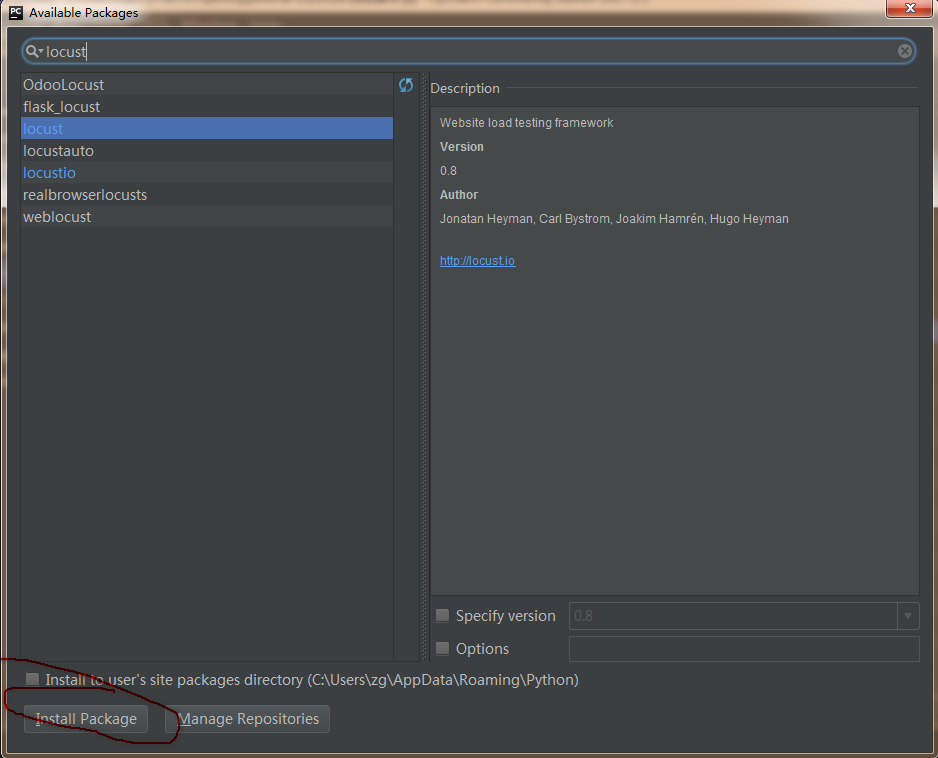The width and height of the screenshot is (938, 758).
Task: Open the http://locust.io link
Action: coord(477,261)
